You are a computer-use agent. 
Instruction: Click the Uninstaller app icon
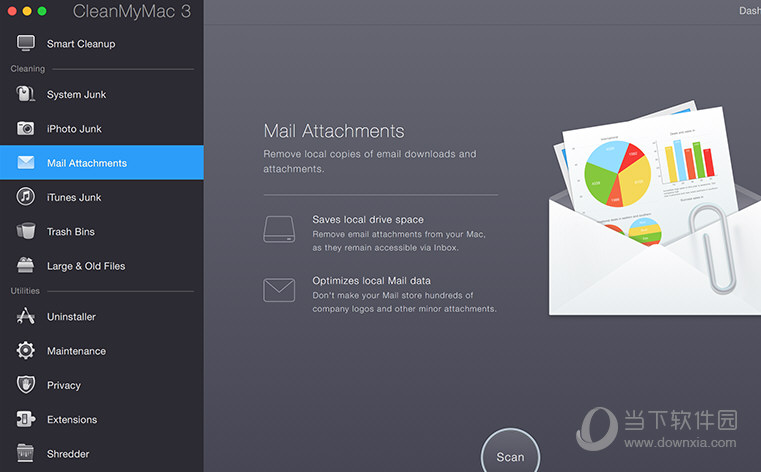pos(26,316)
